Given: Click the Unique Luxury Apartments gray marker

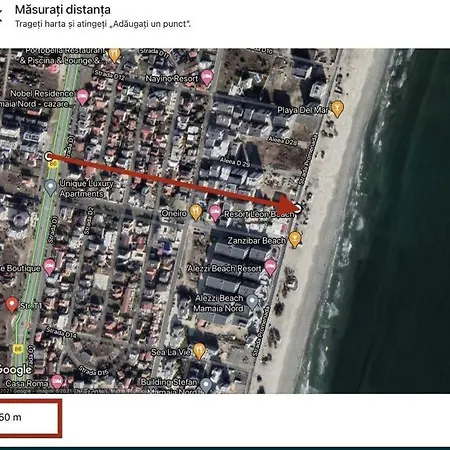Looking at the screenshot, I should point(50,187).
